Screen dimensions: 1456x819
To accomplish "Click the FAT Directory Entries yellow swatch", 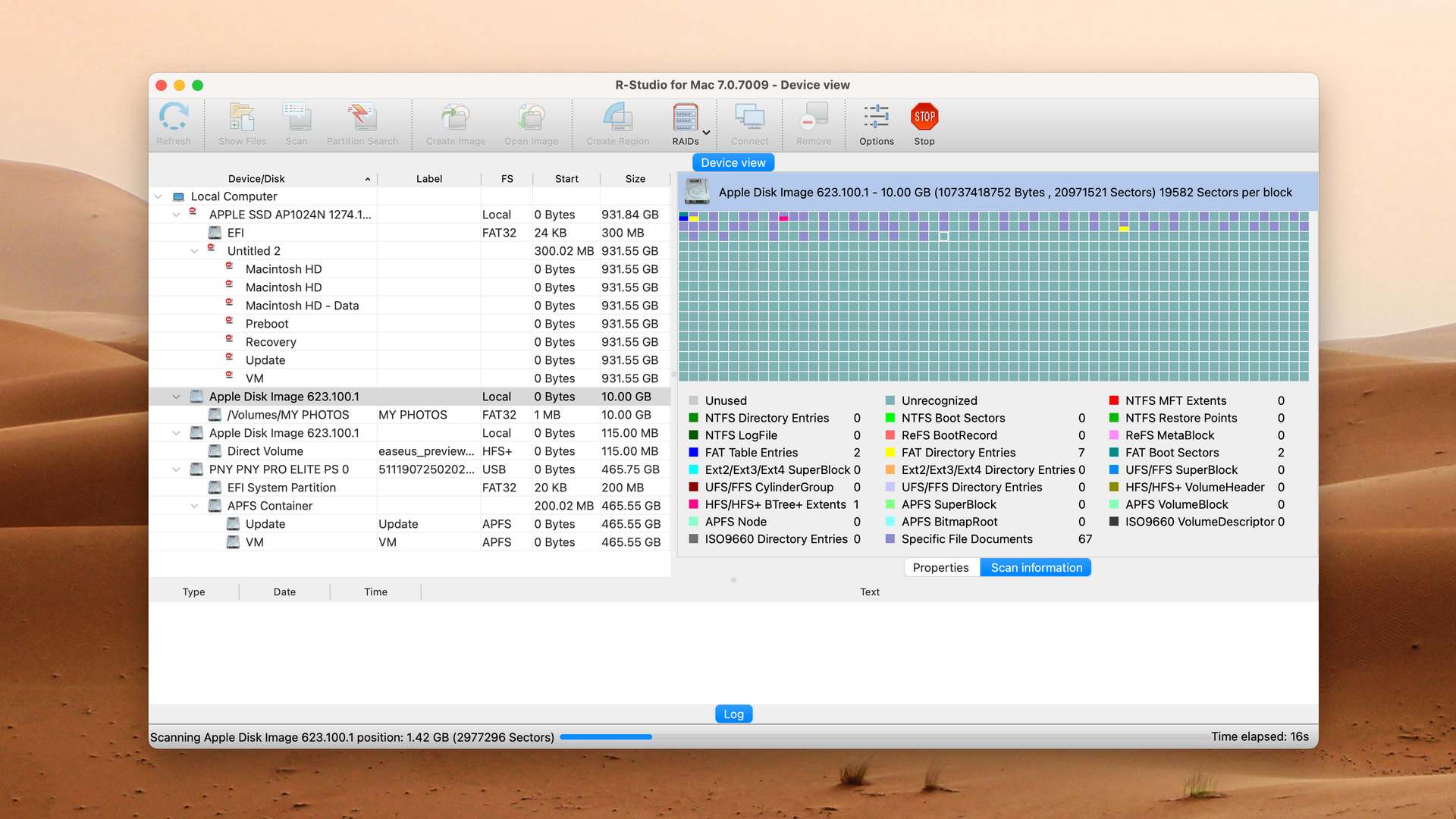I will [x=890, y=453].
